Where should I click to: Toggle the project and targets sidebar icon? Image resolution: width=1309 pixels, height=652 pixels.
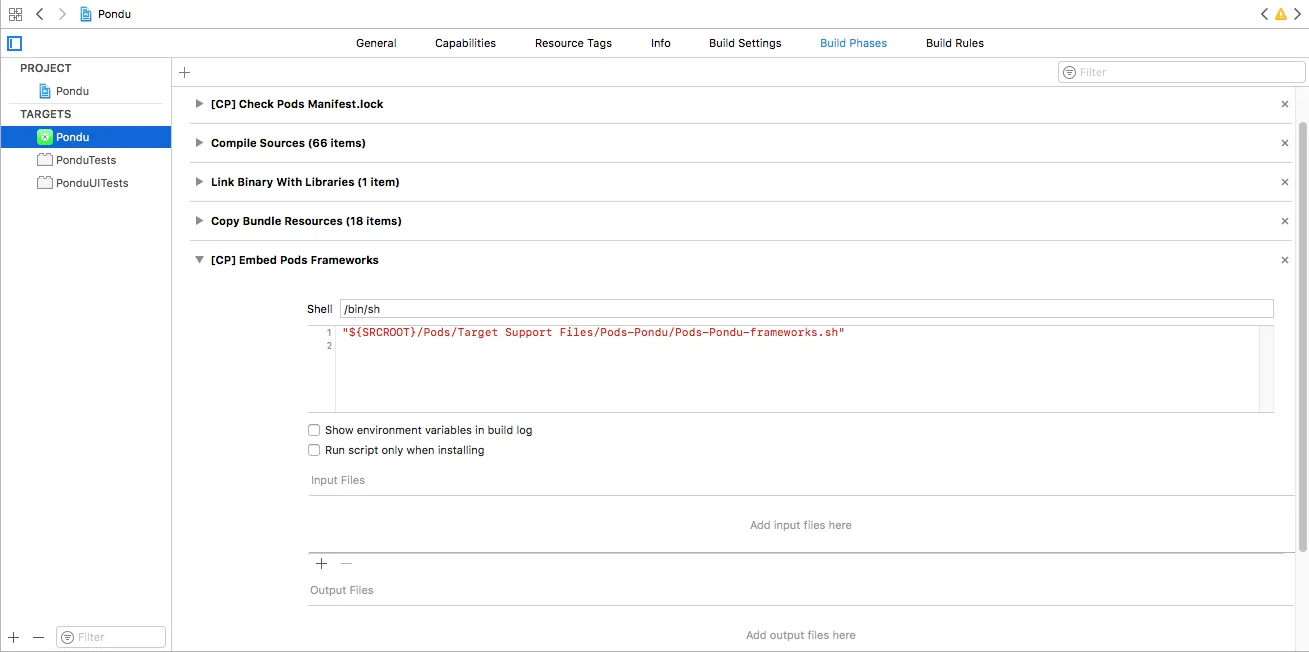[x=14, y=43]
